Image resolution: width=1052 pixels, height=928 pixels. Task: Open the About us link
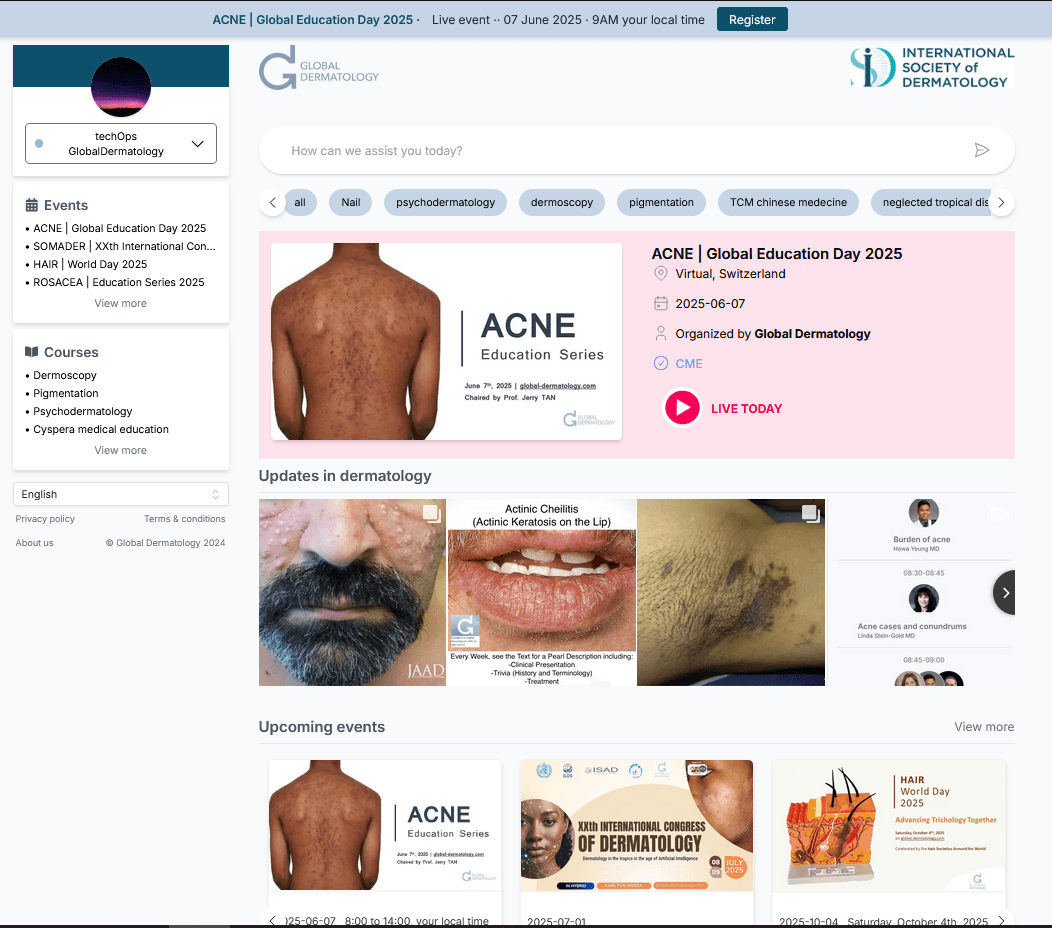tap(34, 543)
